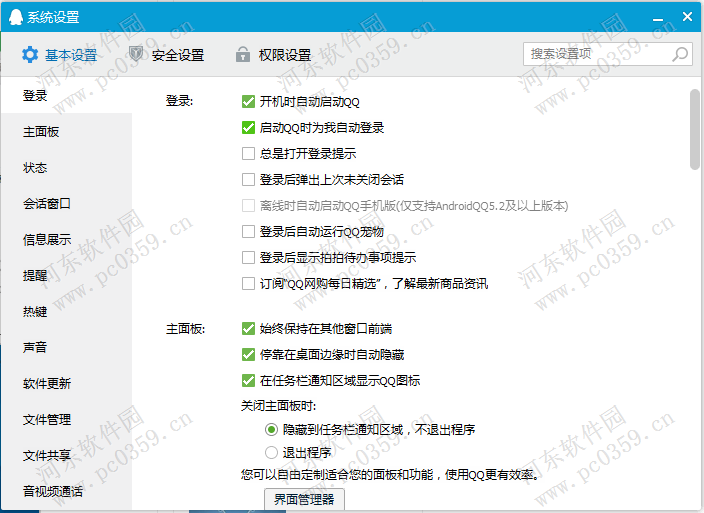Select 声音 in the sidebar
The height and width of the screenshot is (513, 704).
pos(66,347)
